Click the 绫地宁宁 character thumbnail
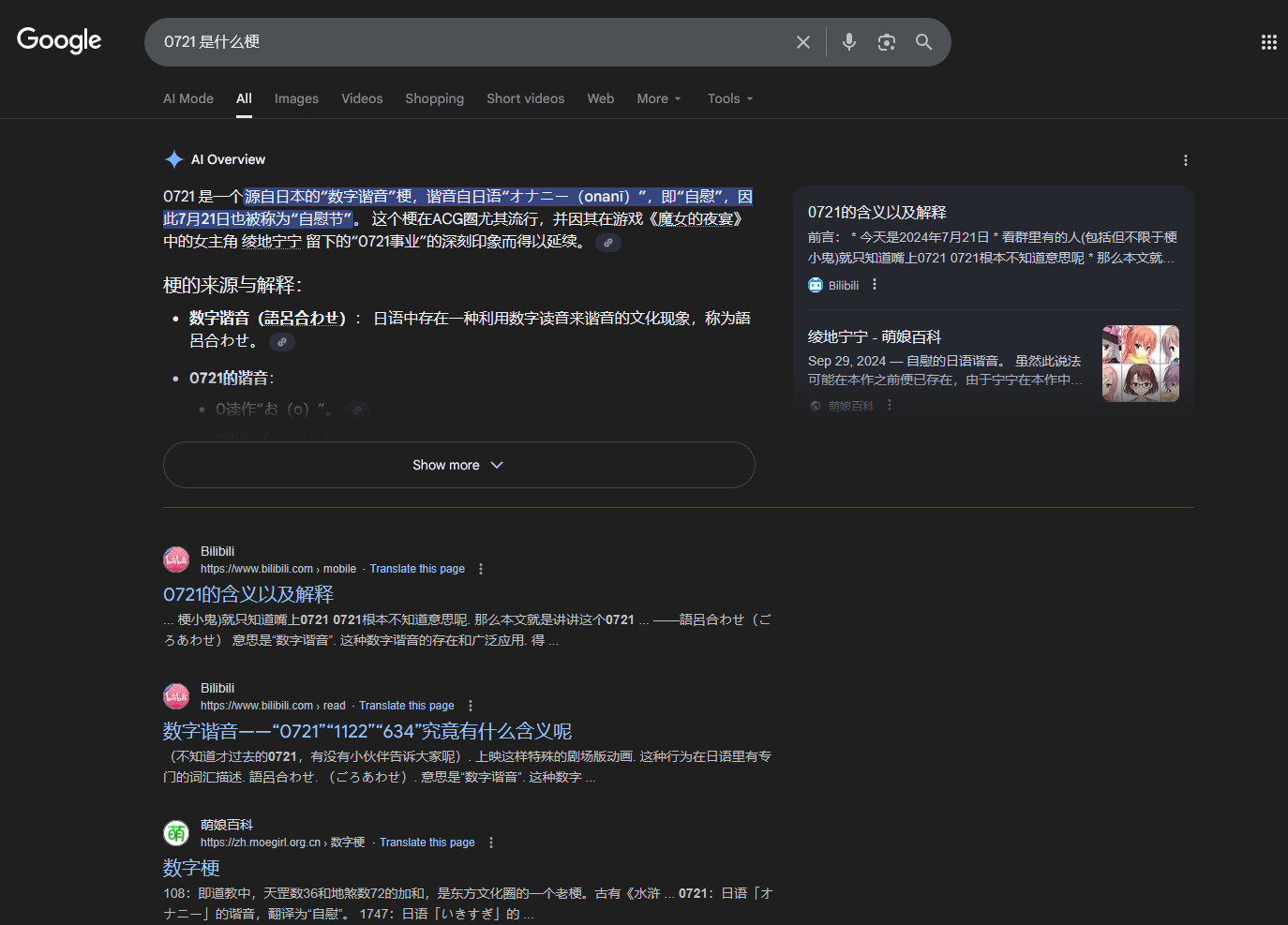 coord(1140,364)
